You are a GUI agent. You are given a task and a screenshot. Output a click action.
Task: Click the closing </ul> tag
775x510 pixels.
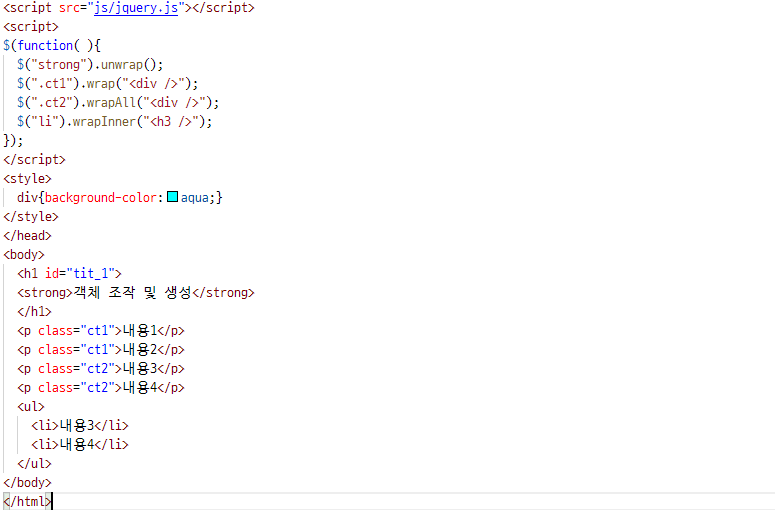coord(34,464)
